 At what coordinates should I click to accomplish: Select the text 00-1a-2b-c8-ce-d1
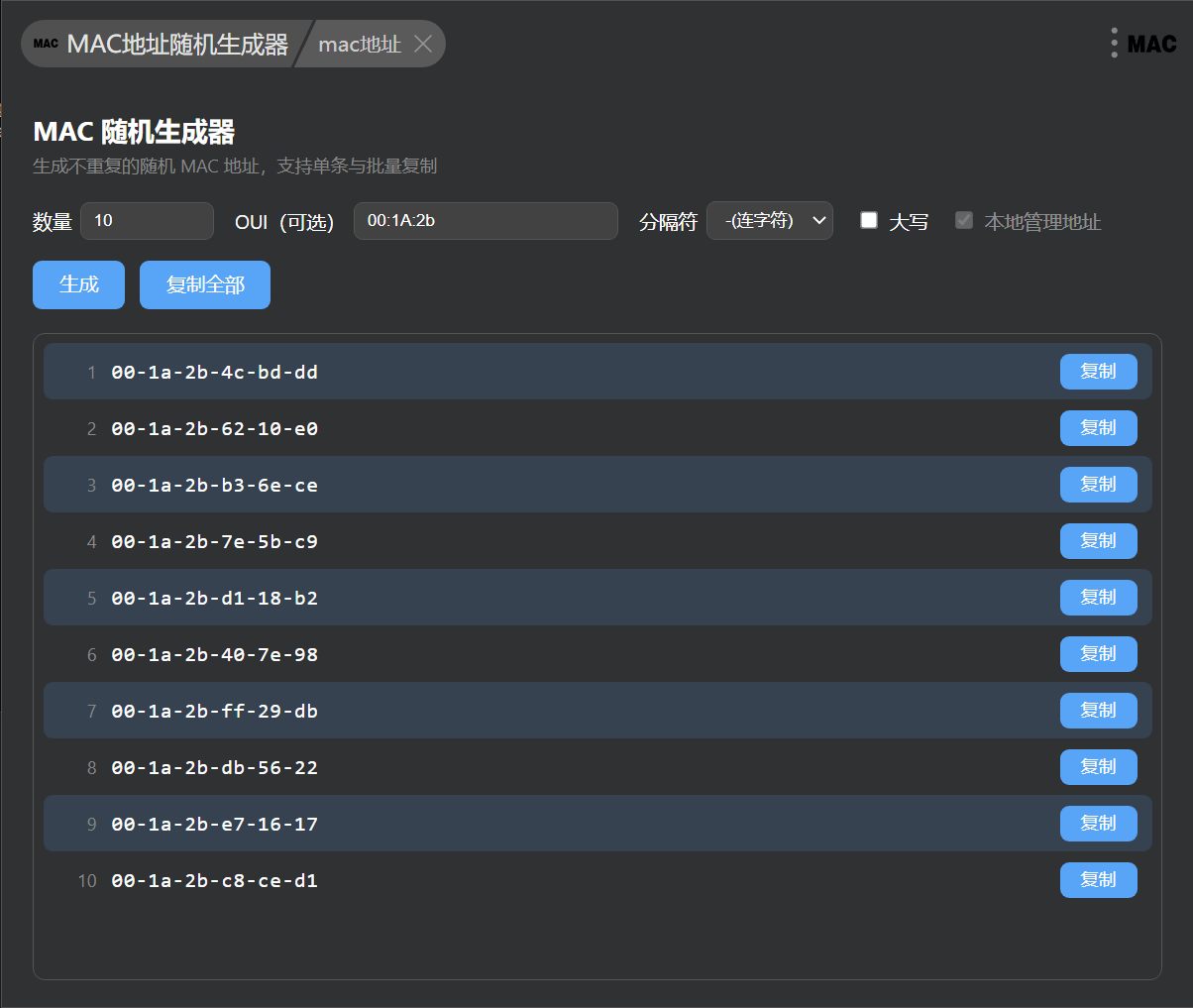(214, 881)
